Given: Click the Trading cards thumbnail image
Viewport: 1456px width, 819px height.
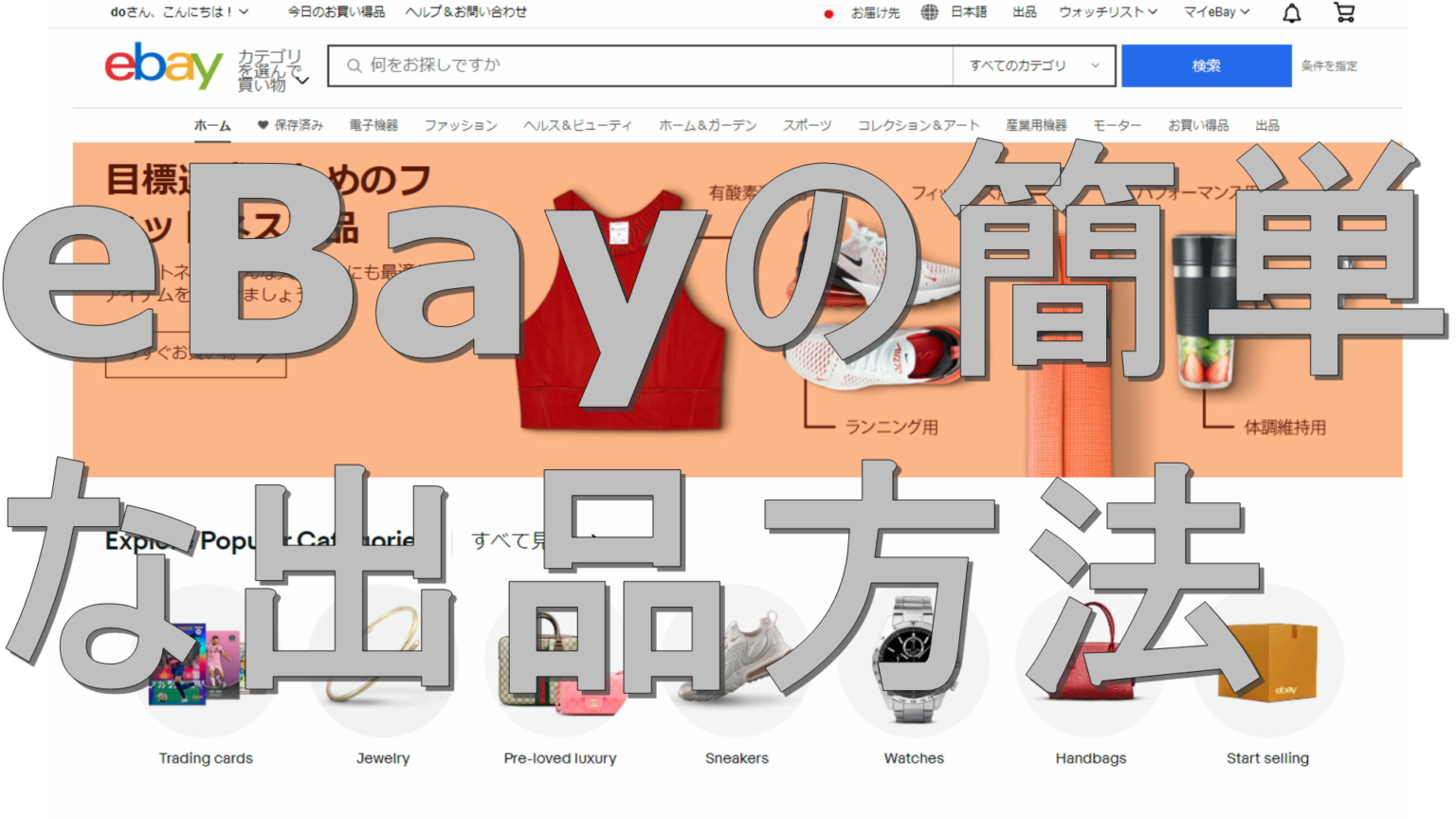Looking at the screenshot, I should 206,660.
